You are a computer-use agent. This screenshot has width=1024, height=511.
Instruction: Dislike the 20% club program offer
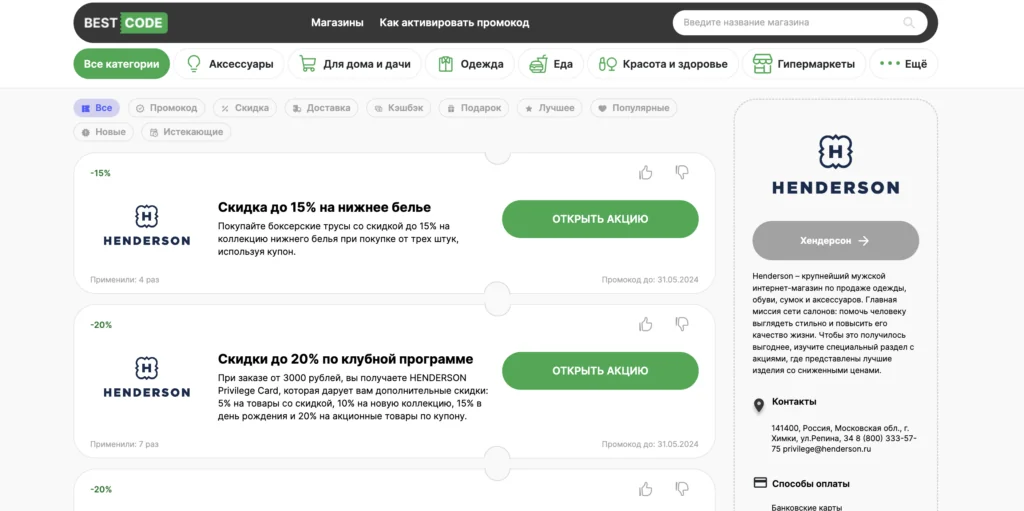point(682,324)
